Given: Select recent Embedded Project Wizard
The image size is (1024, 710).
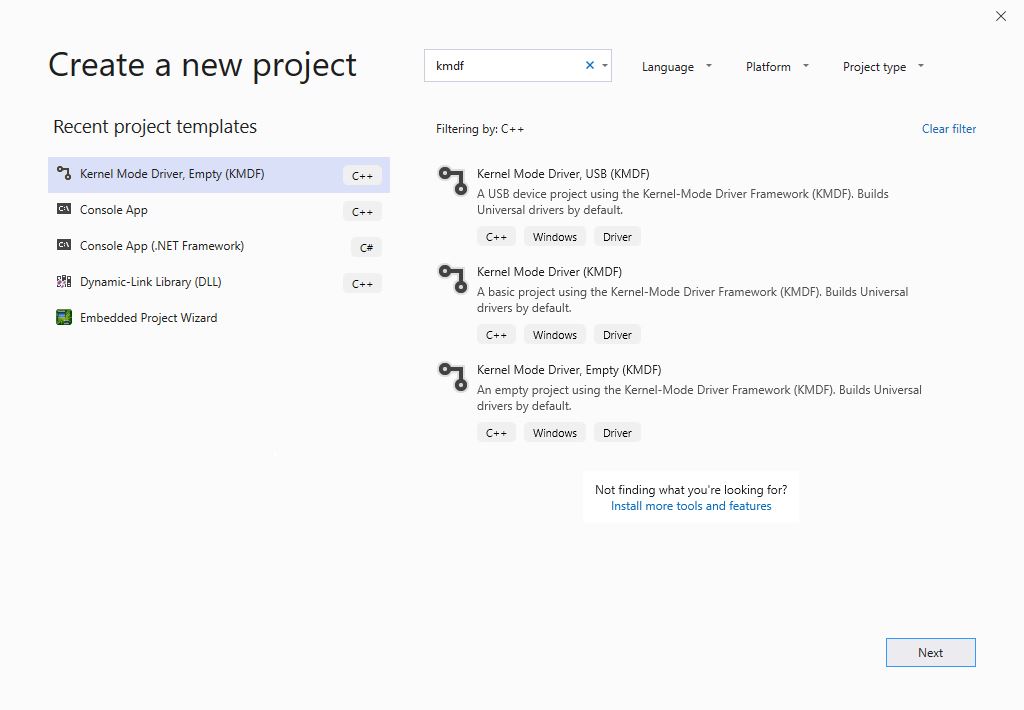Looking at the screenshot, I should [219, 318].
